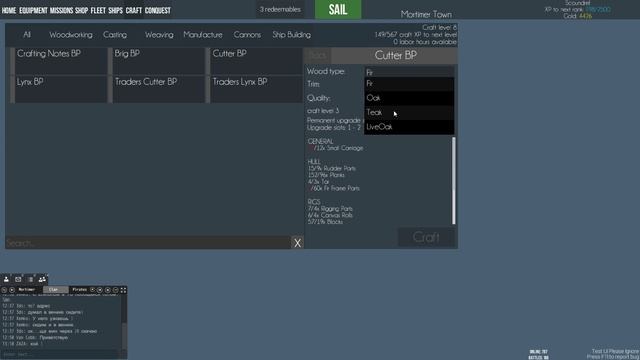Go to the HOME menu
The image size is (640, 360).
[9, 10]
